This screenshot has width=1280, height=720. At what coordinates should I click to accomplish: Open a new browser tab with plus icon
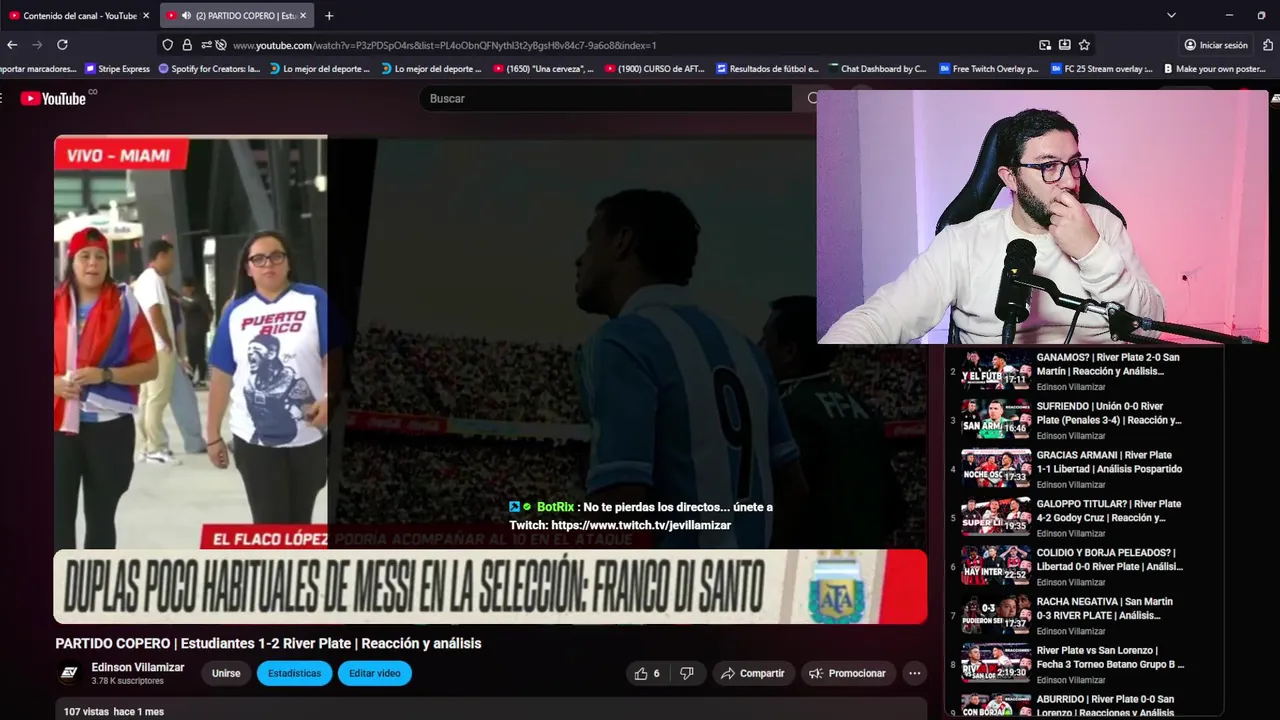329,16
